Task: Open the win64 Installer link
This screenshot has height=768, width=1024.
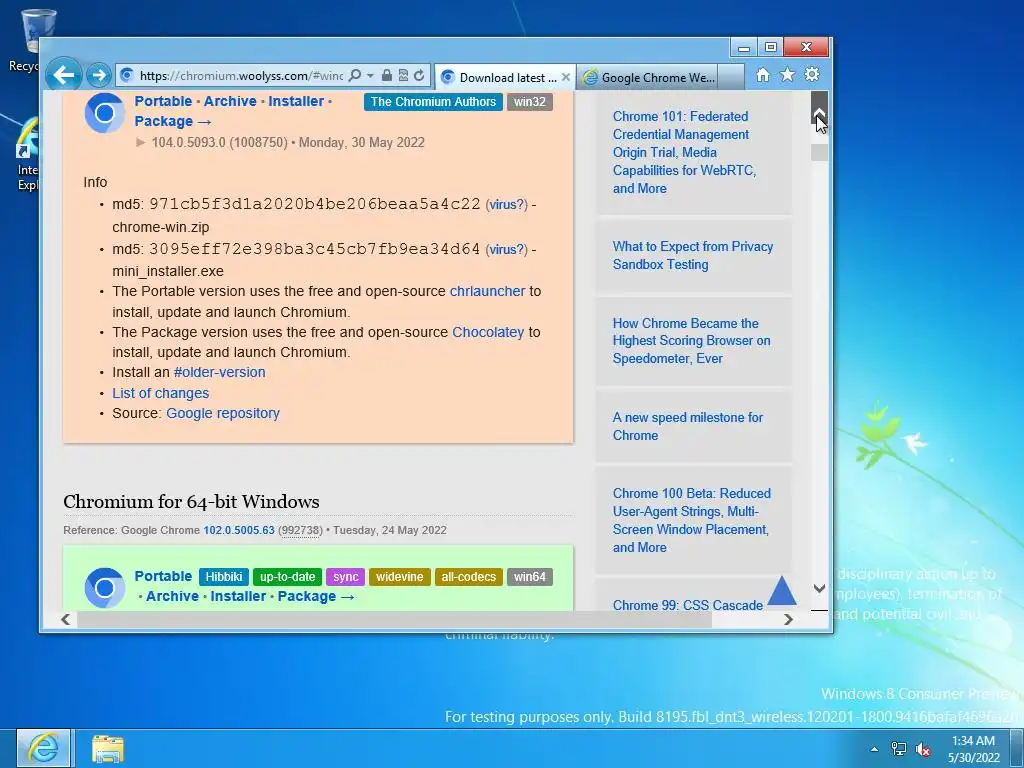Action: coord(238,596)
